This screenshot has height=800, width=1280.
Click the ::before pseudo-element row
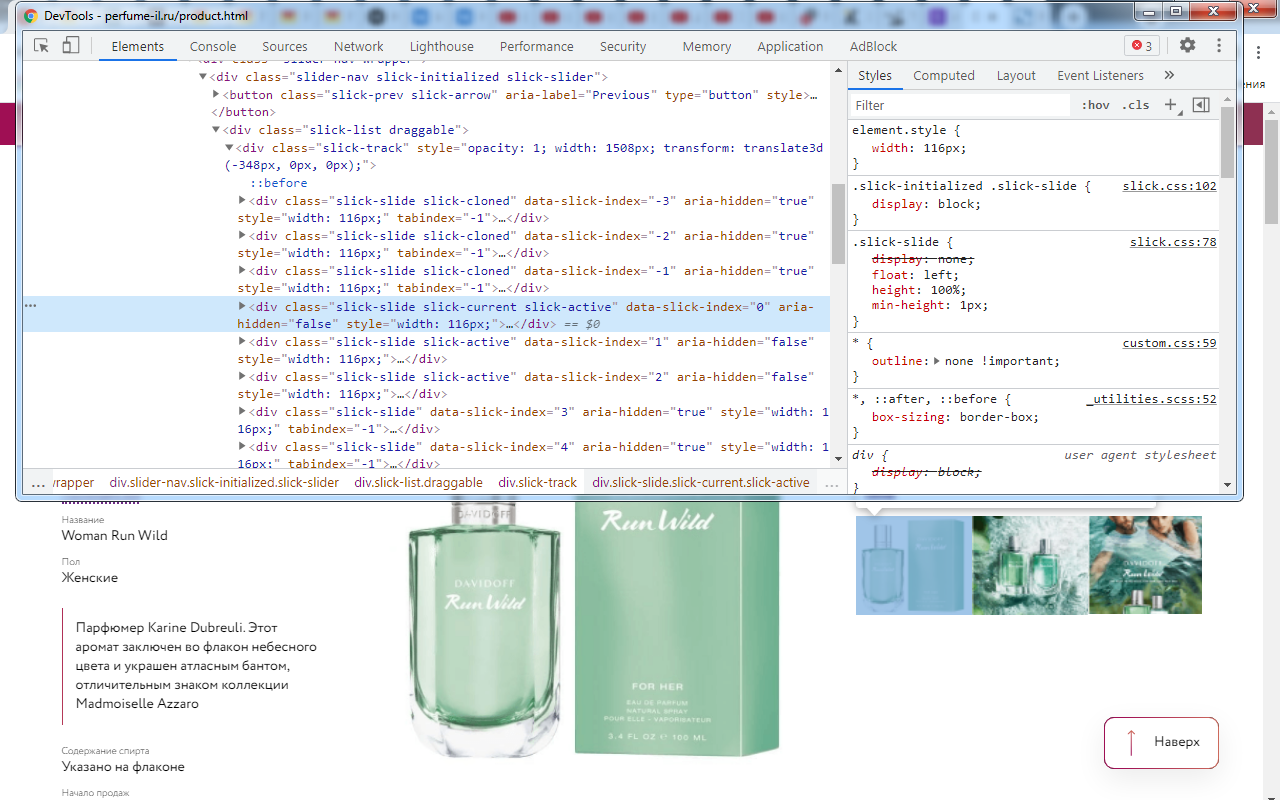point(279,183)
